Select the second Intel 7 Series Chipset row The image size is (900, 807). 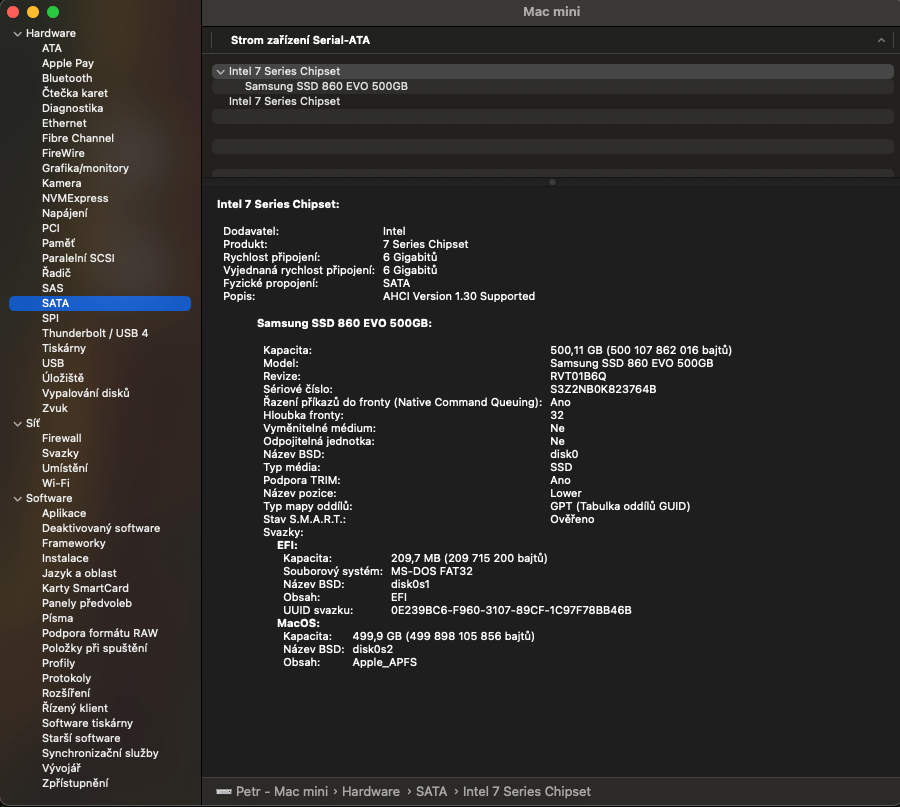point(284,101)
